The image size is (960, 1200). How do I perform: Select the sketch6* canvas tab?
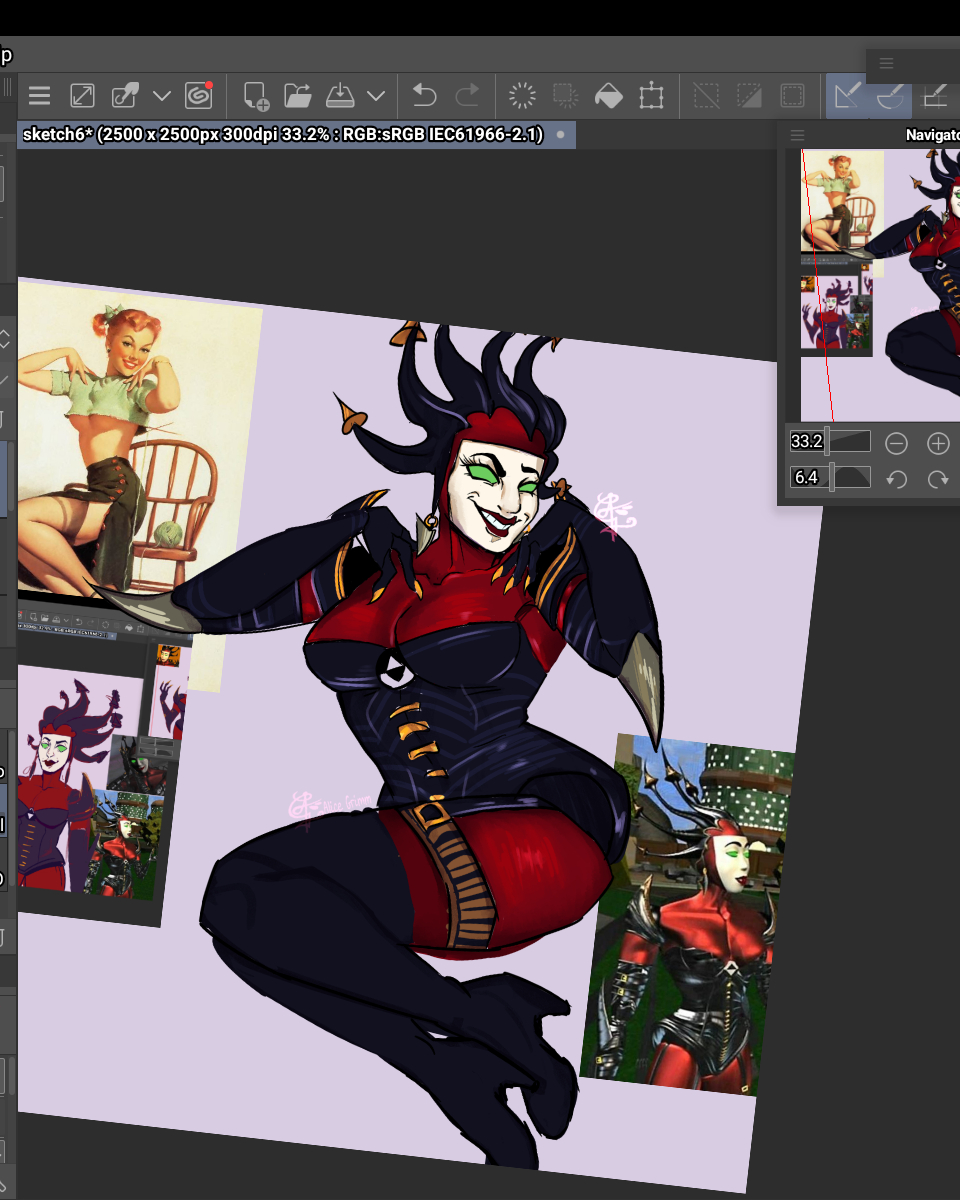283,135
